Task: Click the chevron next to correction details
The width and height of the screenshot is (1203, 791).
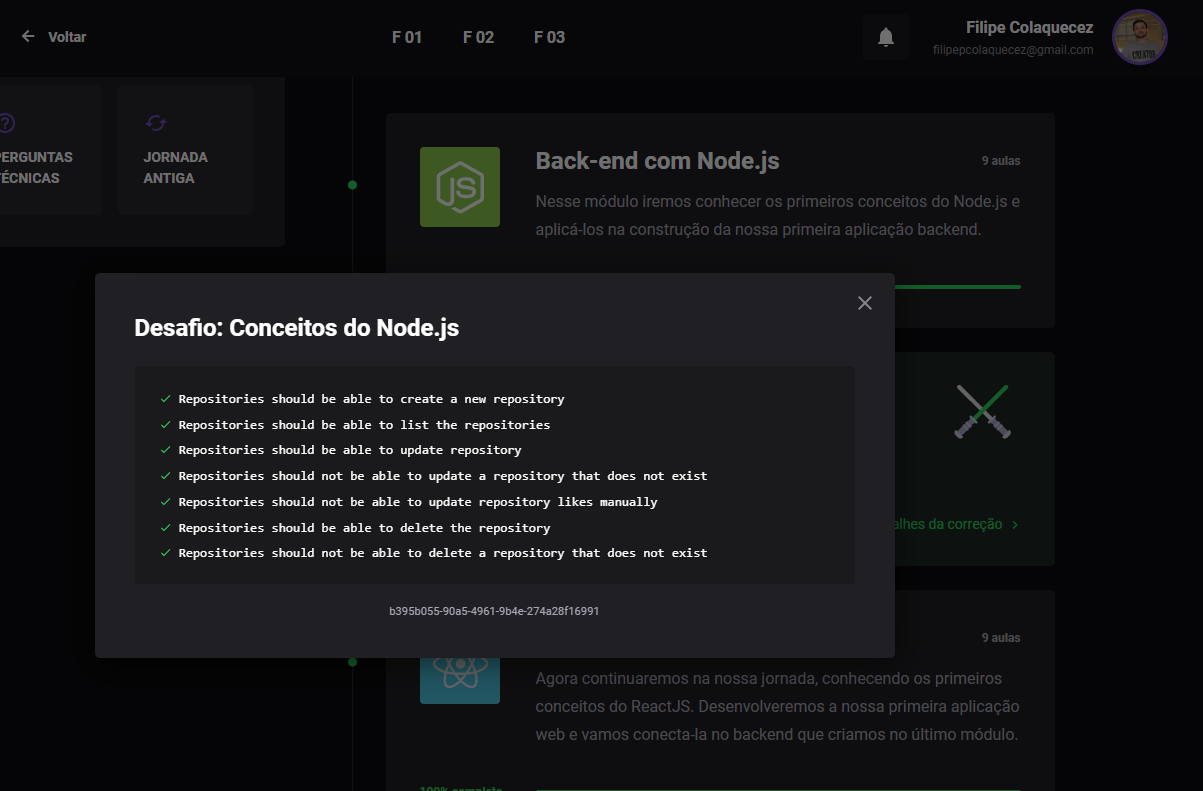Action: (1015, 525)
